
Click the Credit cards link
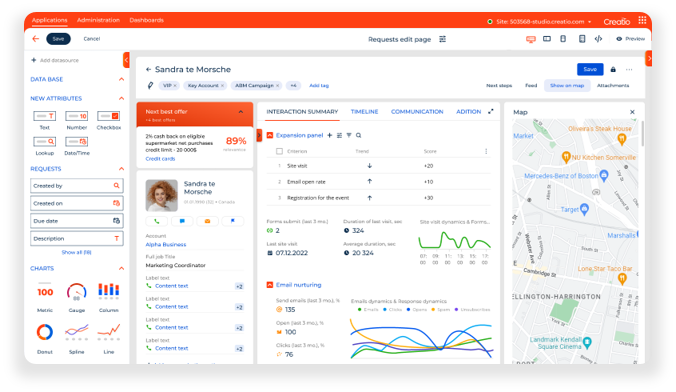click(x=160, y=159)
